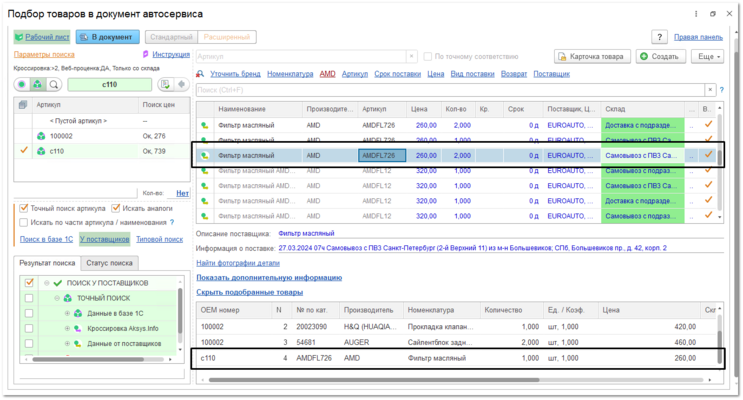Focus the Поиск (Ctrl+F) input field
The height and width of the screenshot is (400, 743).
tap(450, 90)
